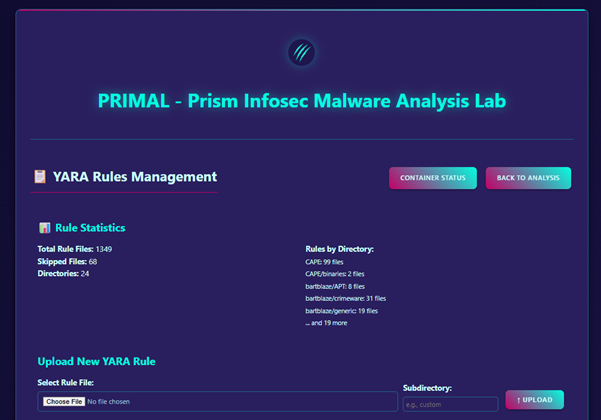The image size is (601, 420).
Task: Click the 'bartblaze/crimeware: 31 files' entry
Action: (345, 299)
